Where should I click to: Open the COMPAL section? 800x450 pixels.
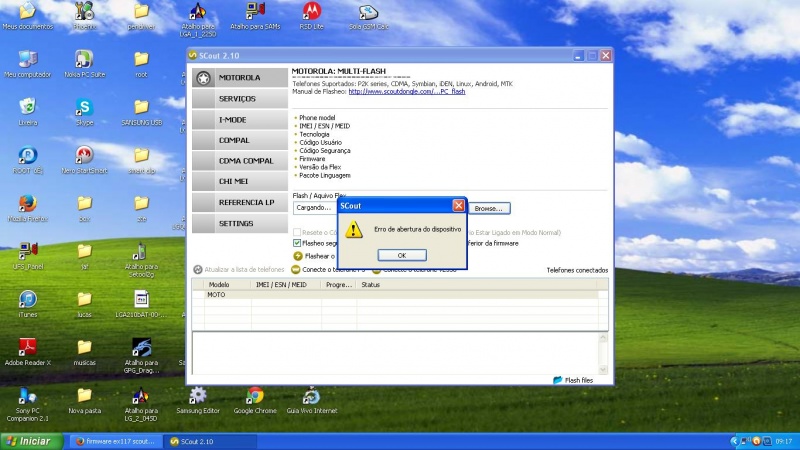pyautogui.click(x=240, y=140)
